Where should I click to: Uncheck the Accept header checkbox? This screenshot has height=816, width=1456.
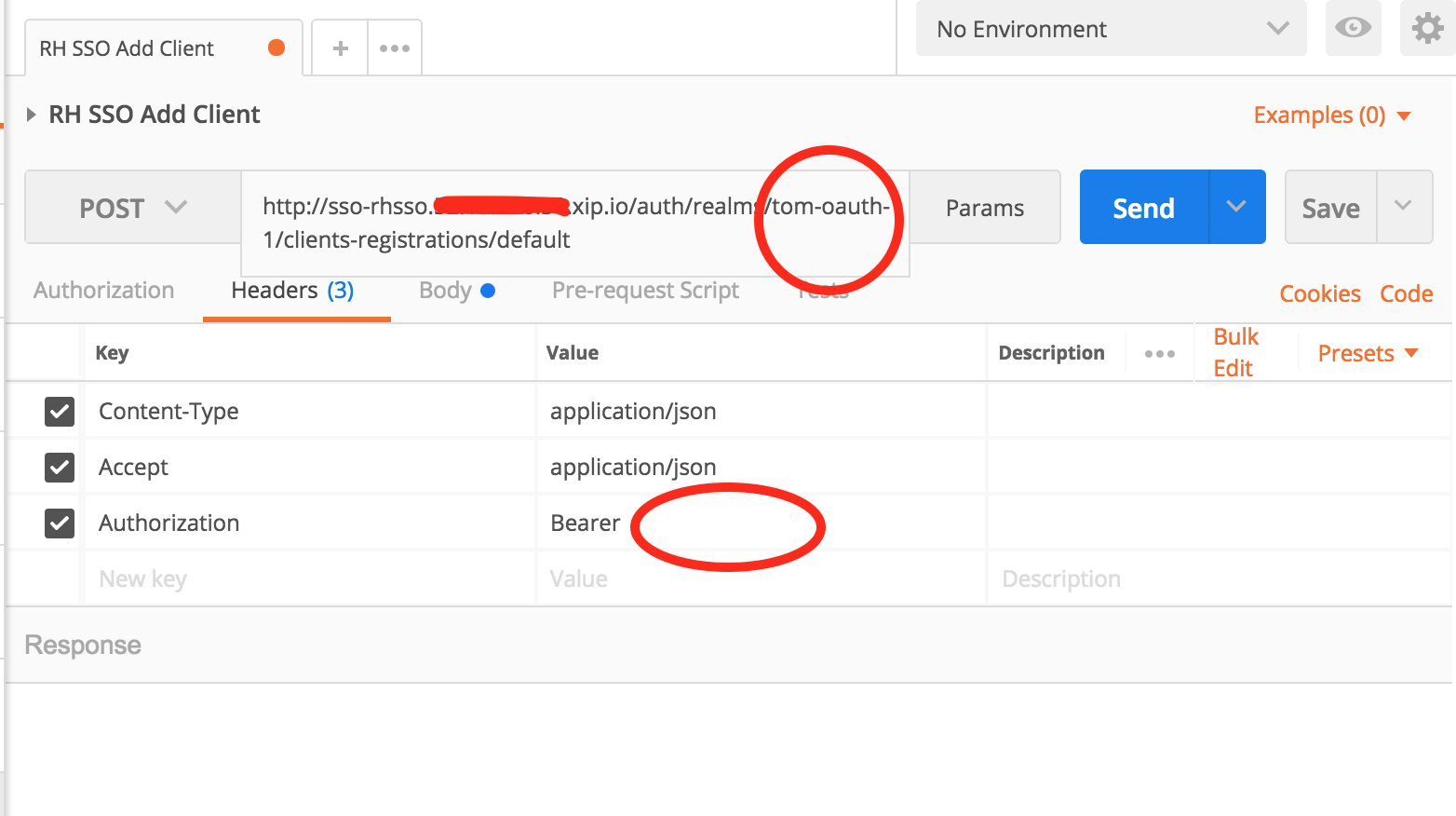60,467
